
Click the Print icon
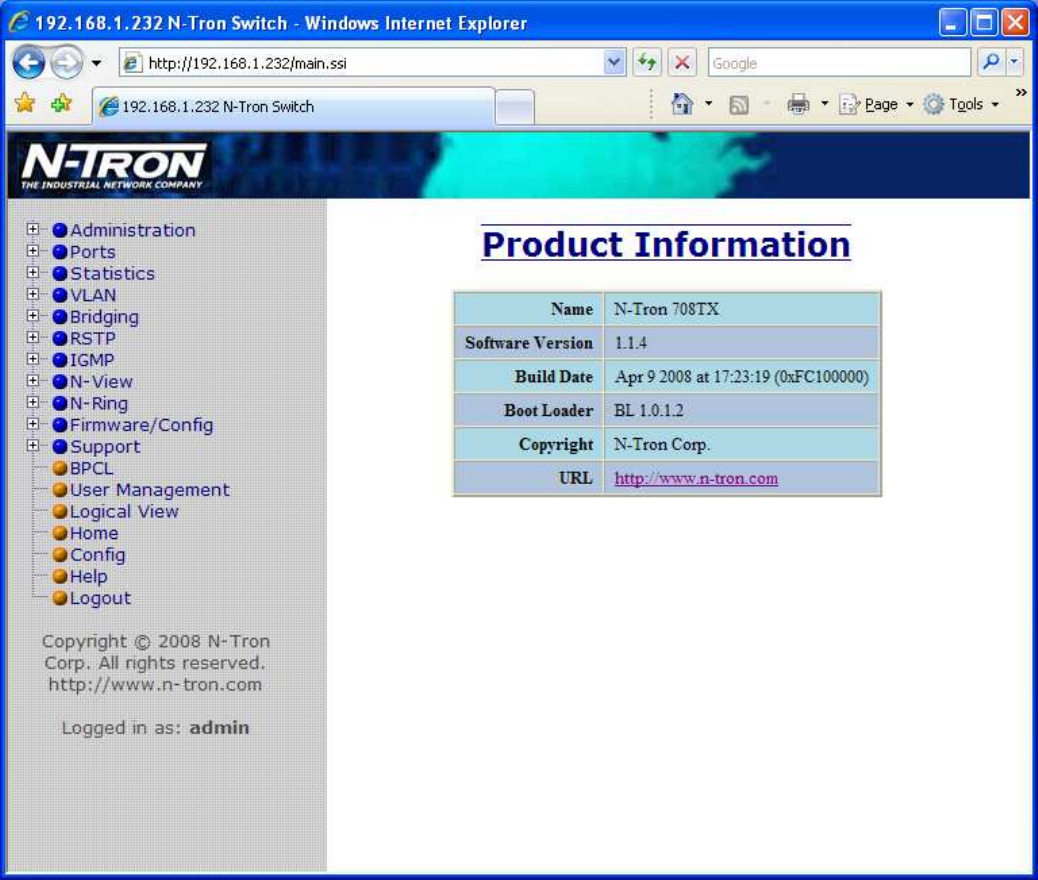click(798, 104)
